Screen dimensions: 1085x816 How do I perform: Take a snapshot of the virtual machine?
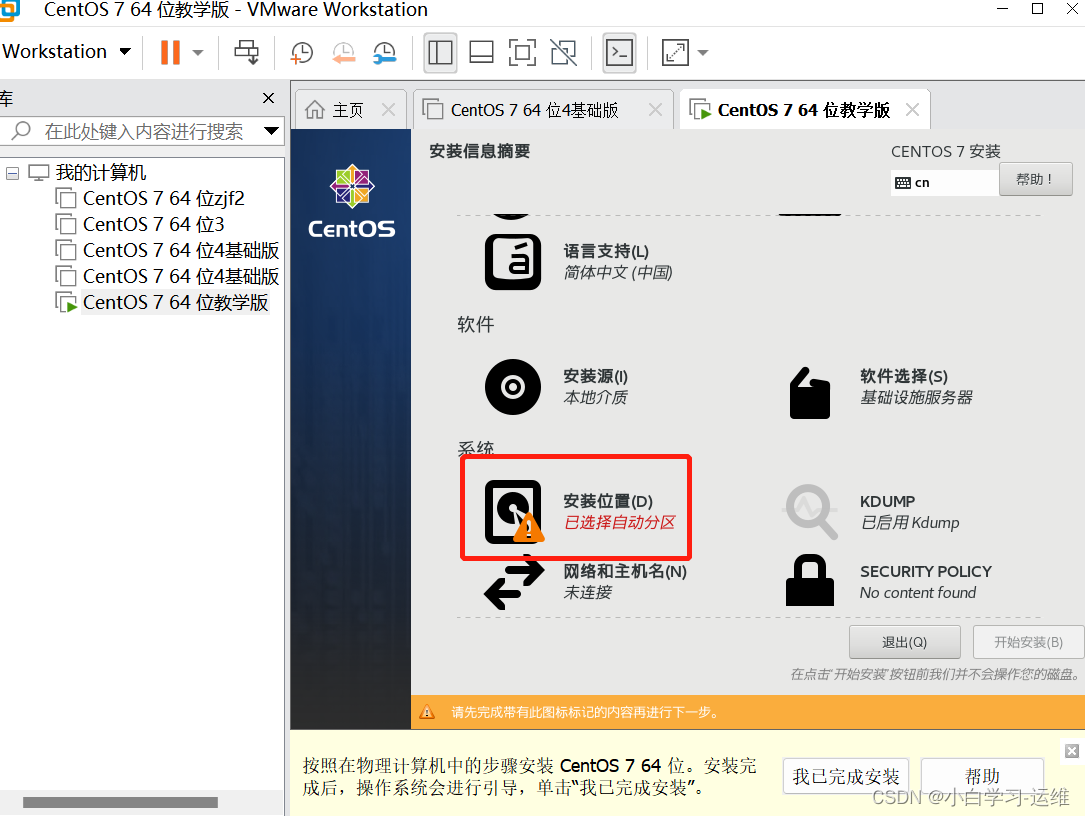301,53
